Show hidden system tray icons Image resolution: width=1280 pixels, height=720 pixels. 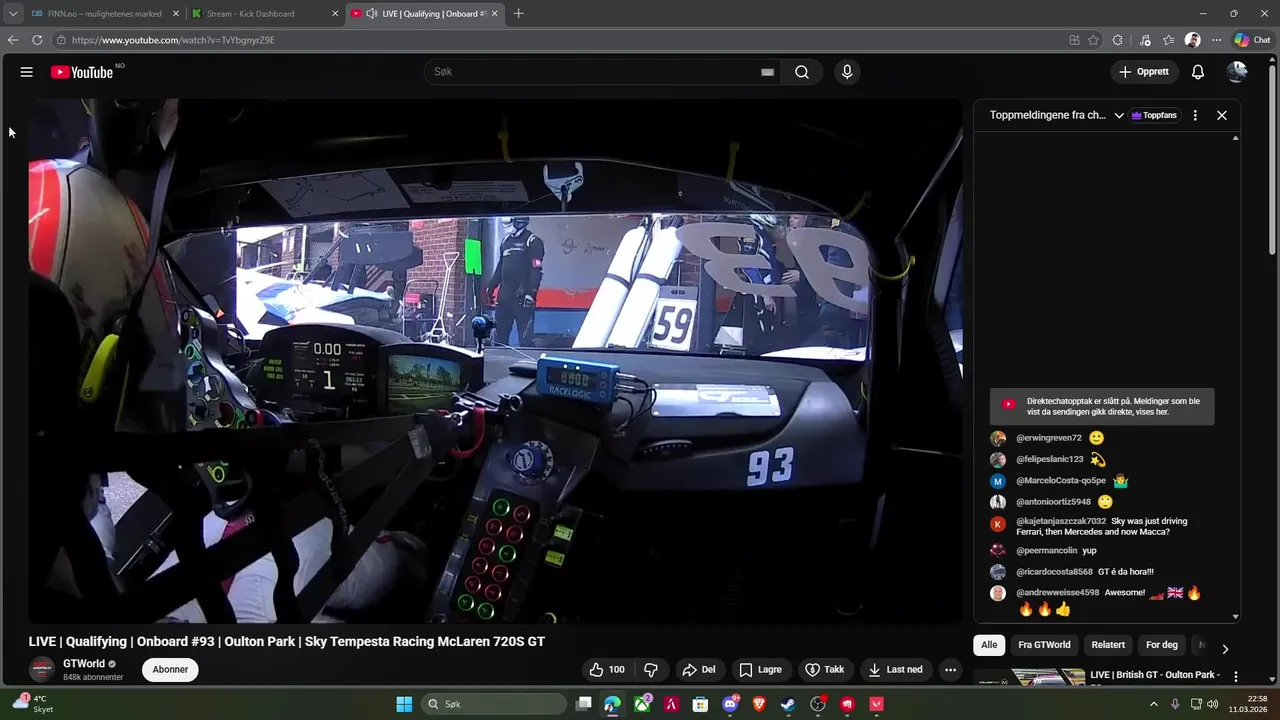(1153, 704)
